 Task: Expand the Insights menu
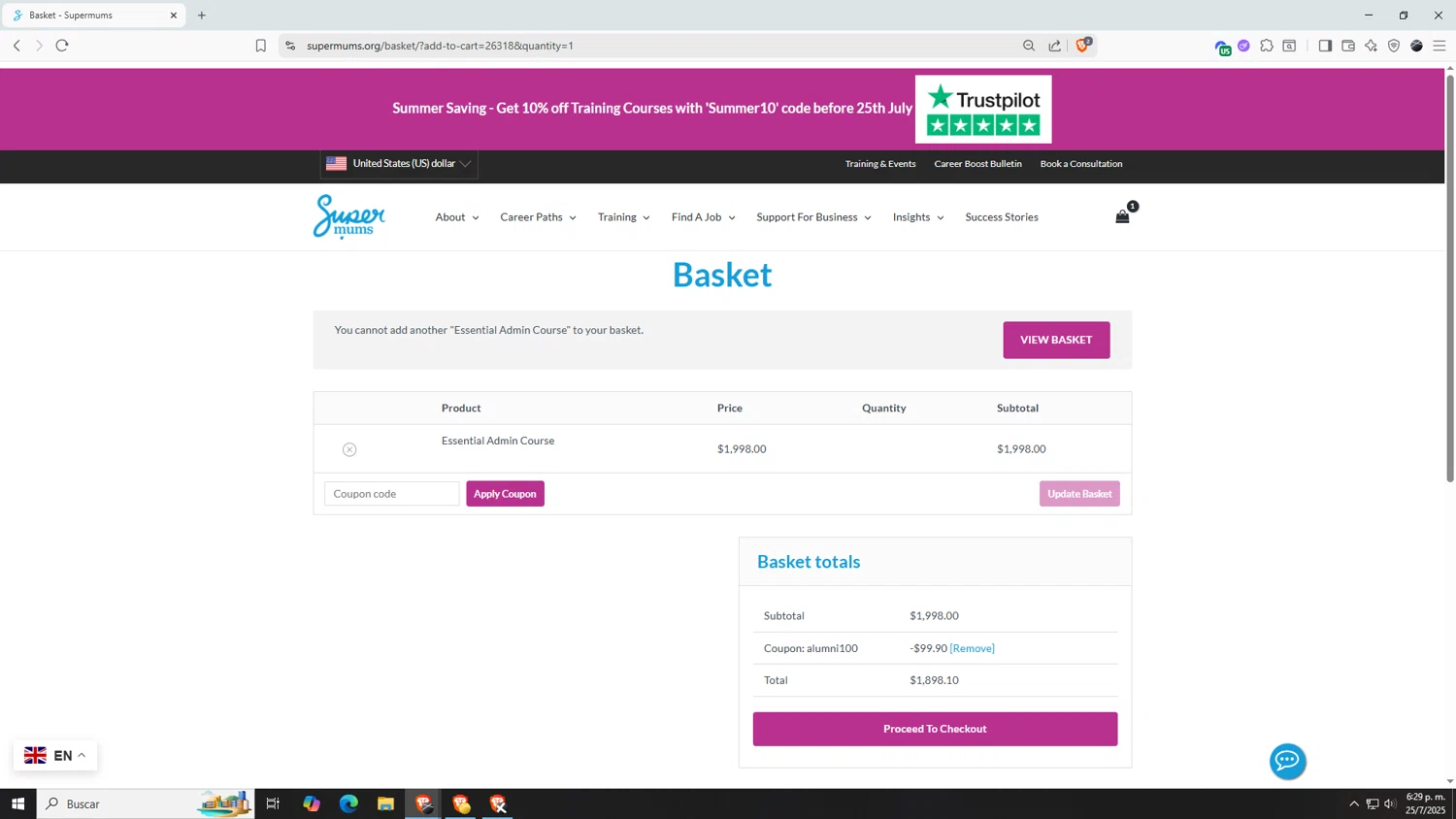click(918, 217)
